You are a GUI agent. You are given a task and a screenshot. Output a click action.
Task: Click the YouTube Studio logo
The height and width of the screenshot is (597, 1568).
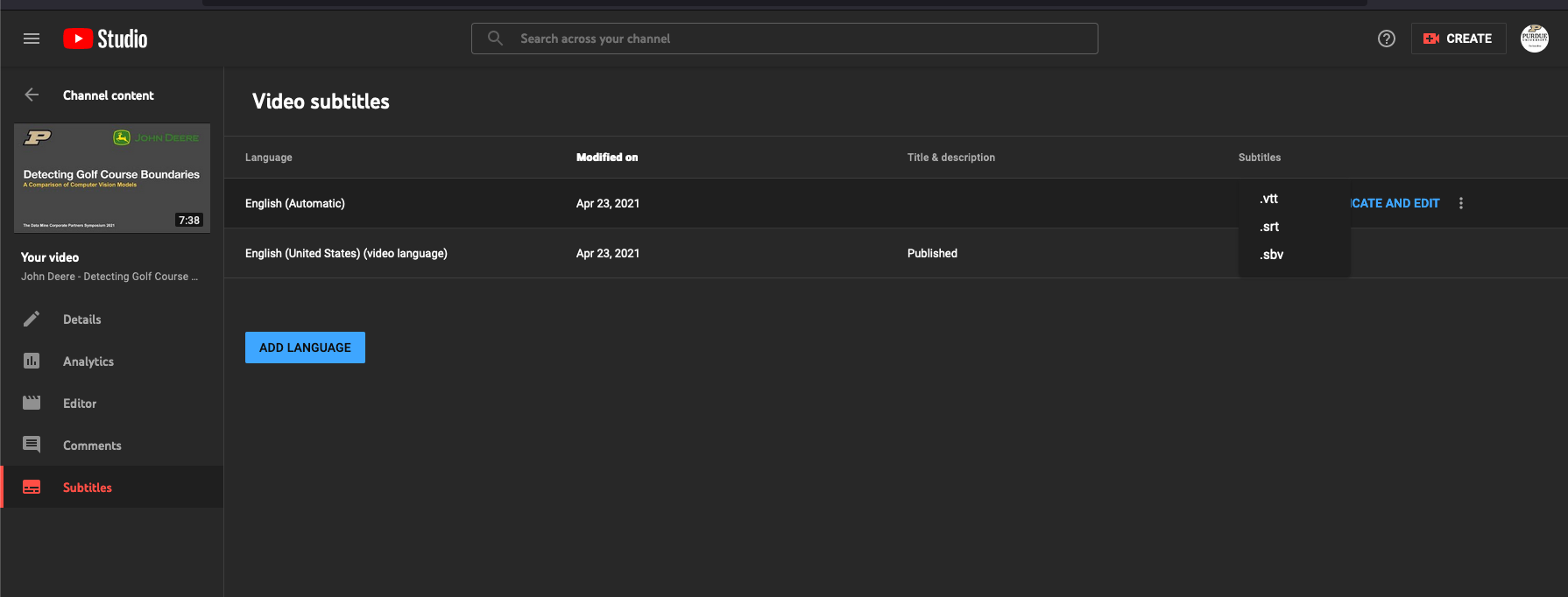coord(105,39)
